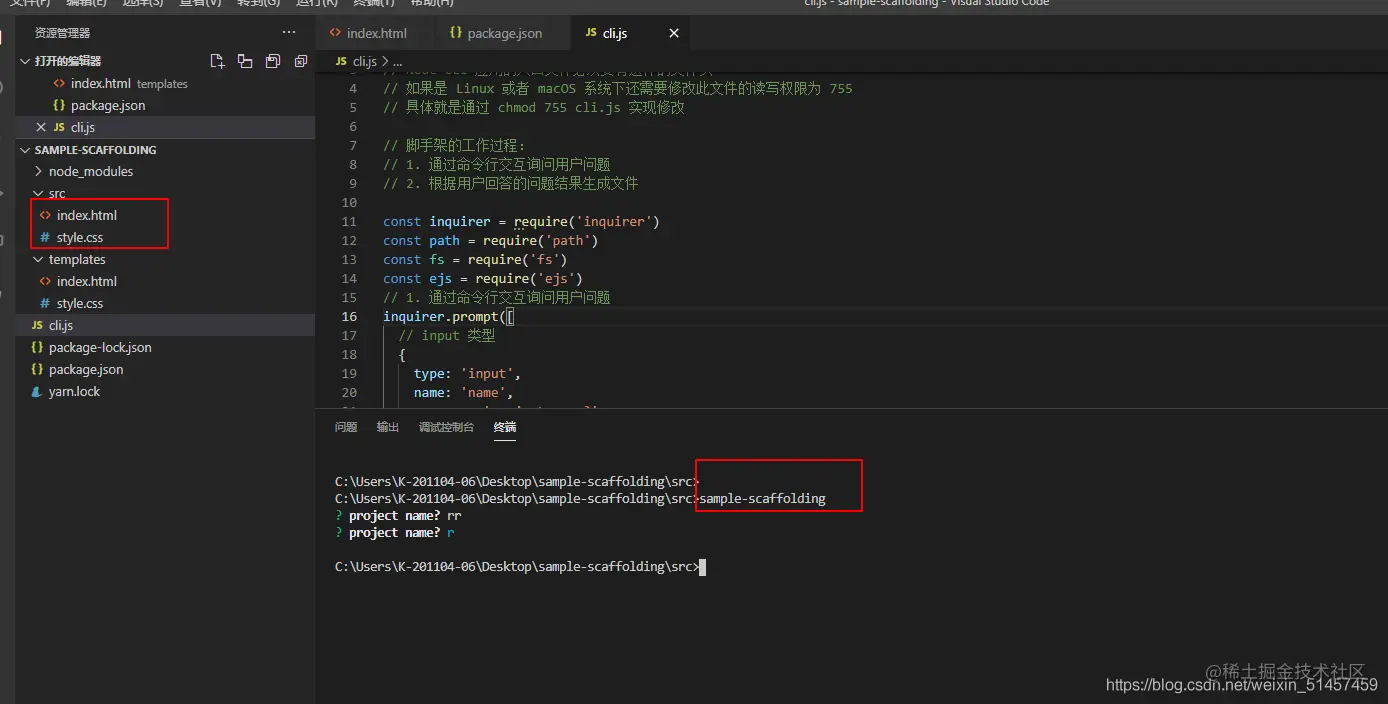Click the save all icon
1388x704 pixels.
coord(273,61)
